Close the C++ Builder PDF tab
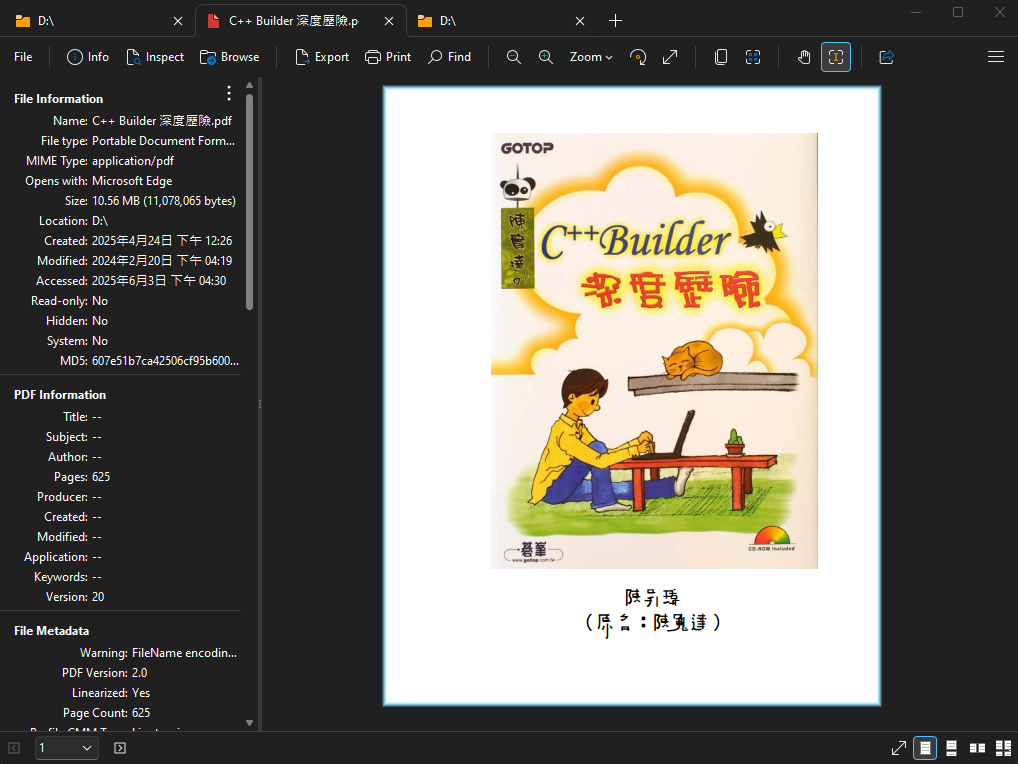 pyautogui.click(x=389, y=21)
